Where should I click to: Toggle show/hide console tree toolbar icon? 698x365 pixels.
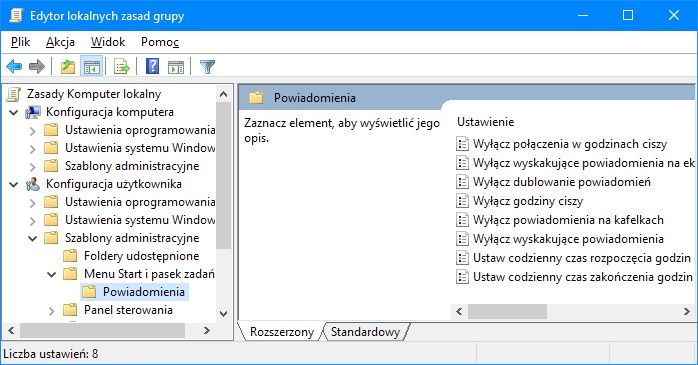tap(92, 67)
